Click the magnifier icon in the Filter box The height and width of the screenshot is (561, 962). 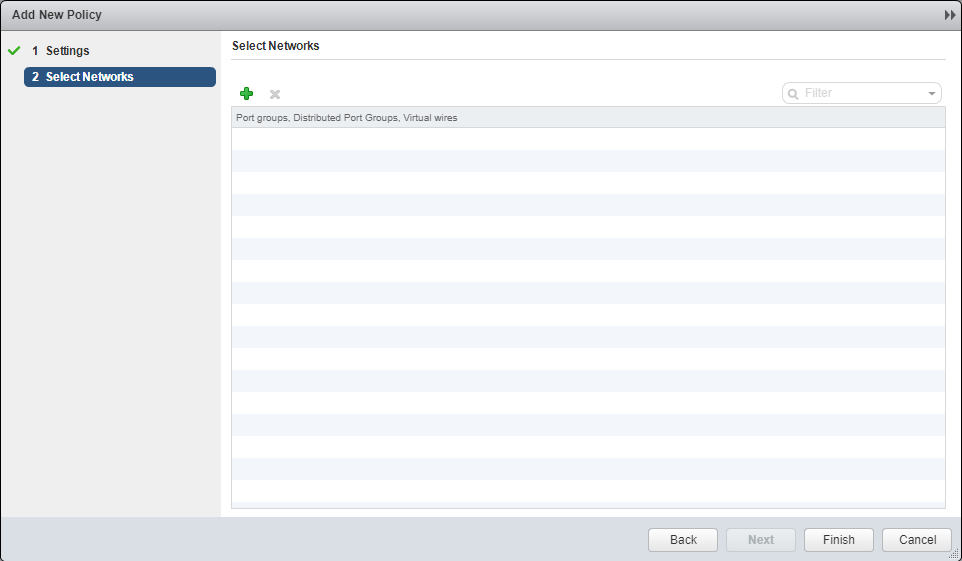[794, 93]
